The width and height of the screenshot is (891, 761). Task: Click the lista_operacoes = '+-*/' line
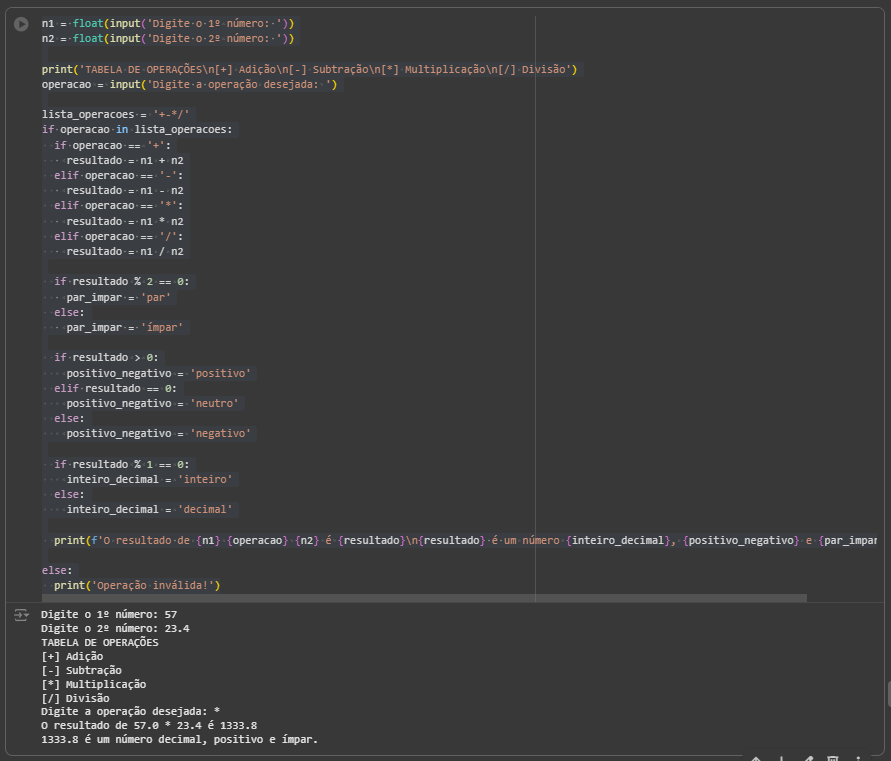(x=115, y=114)
